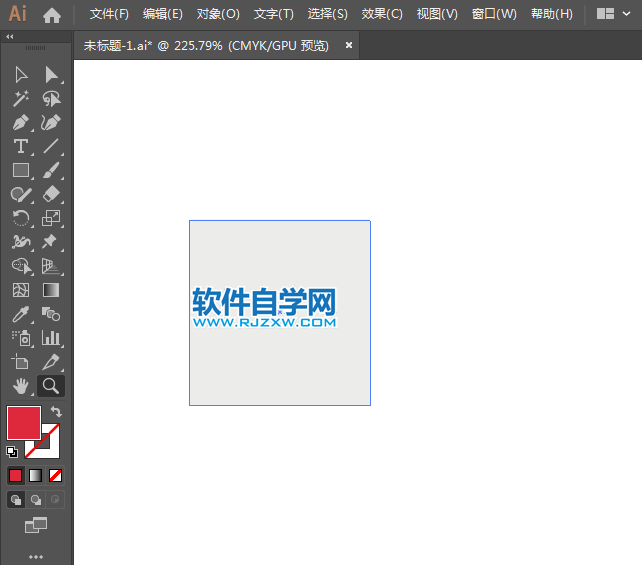Select the Shaper tool
This screenshot has height=565, width=642.
(x=21, y=194)
